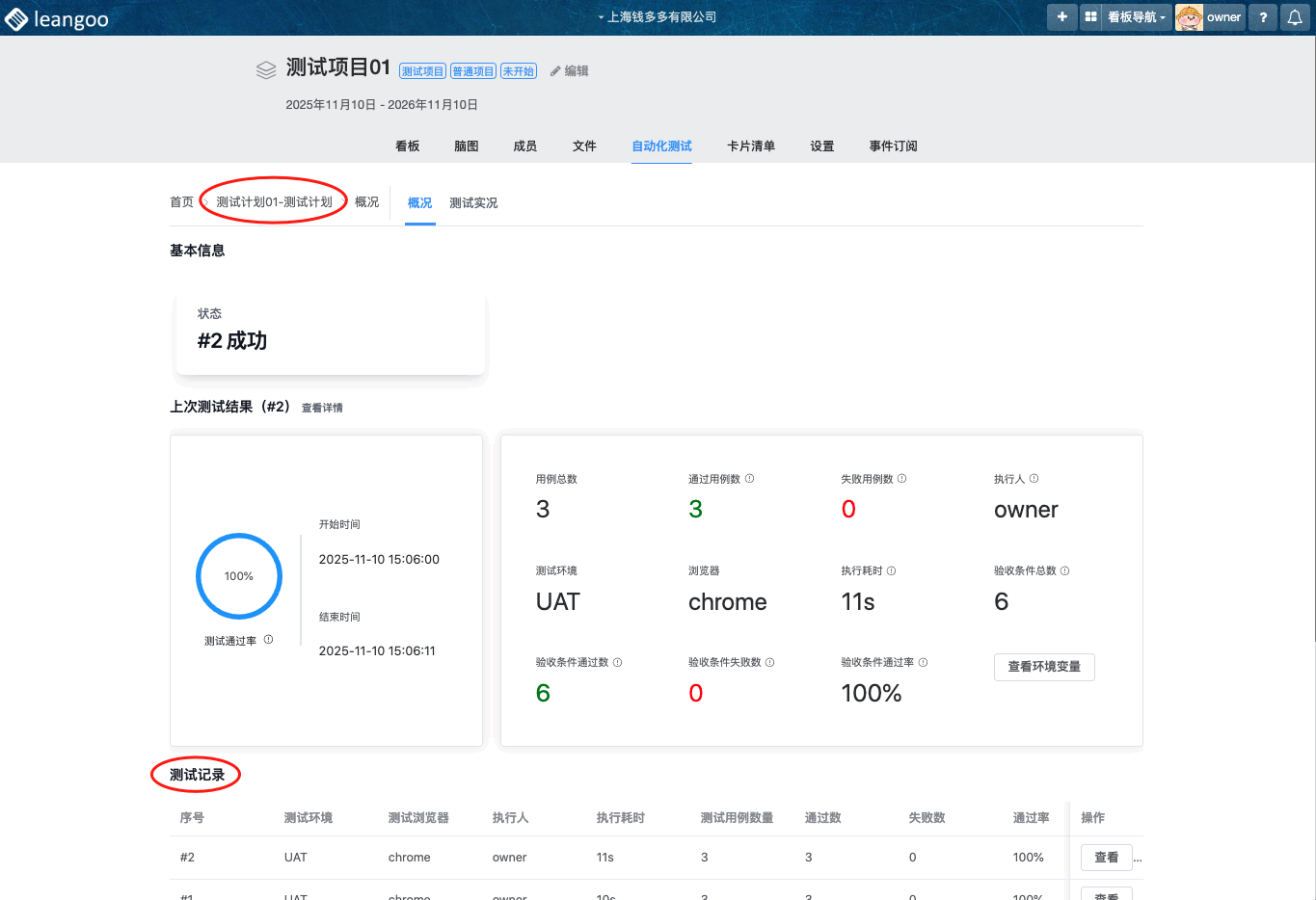Click the notification bell icon
Viewport: 1316px width, 900px height.
click(1294, 17)
